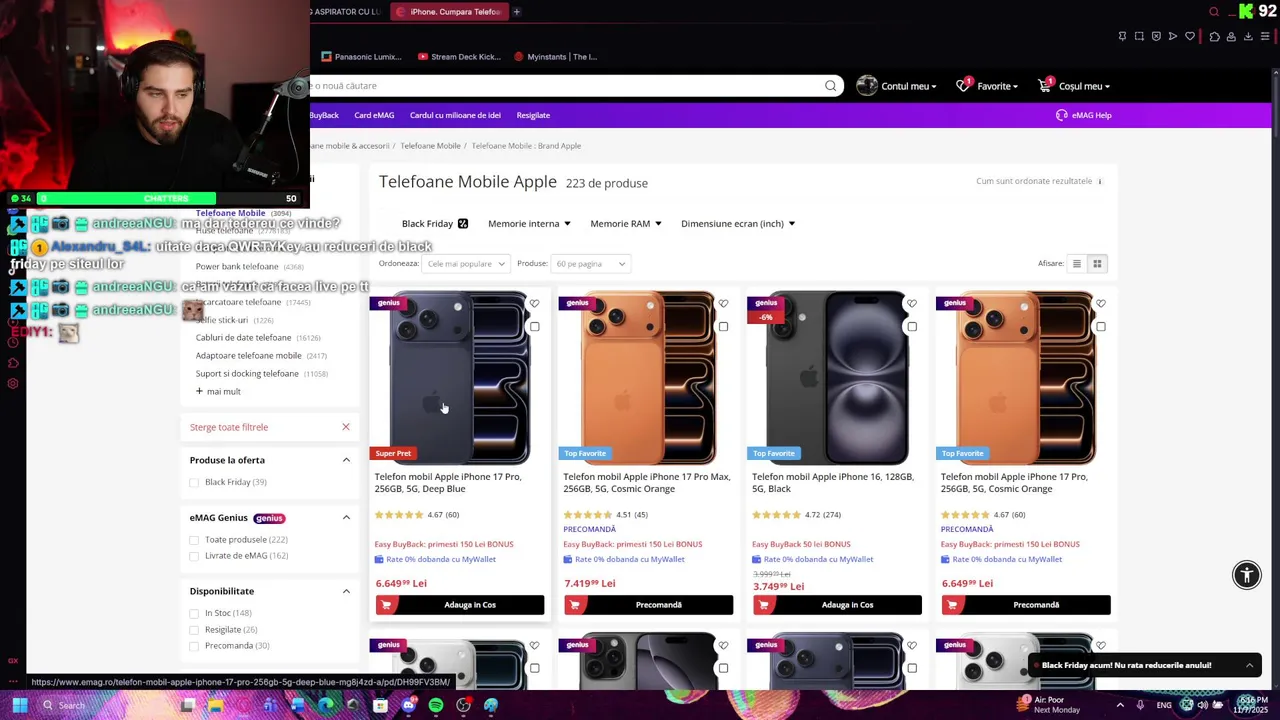Add iPhone 17 Pro Deep Blue to cart
Viewport: 1280px width, 720px height.
coord(460,605)
